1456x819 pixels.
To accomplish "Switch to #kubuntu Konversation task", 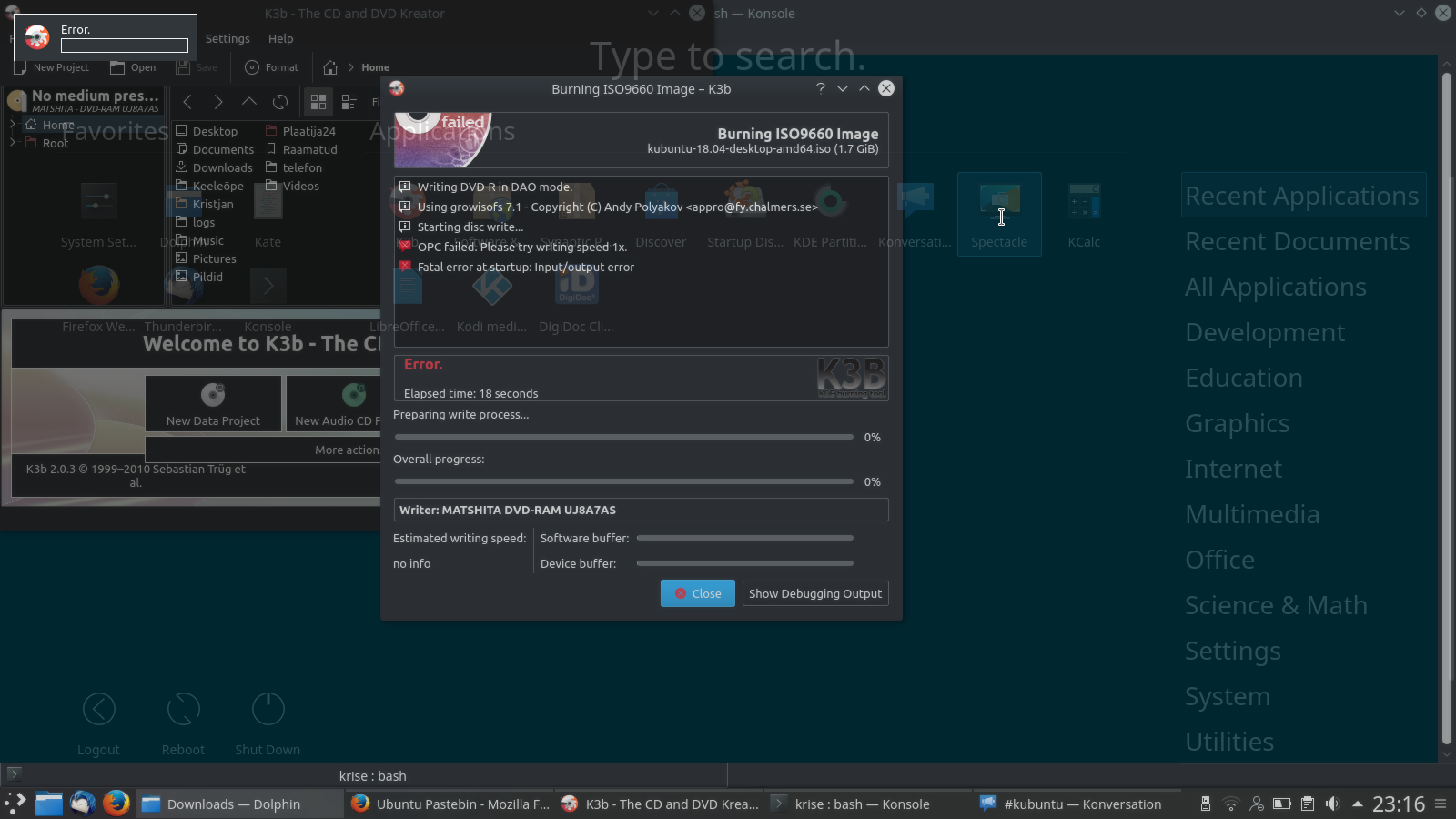I will click(x=1076, y=804).
